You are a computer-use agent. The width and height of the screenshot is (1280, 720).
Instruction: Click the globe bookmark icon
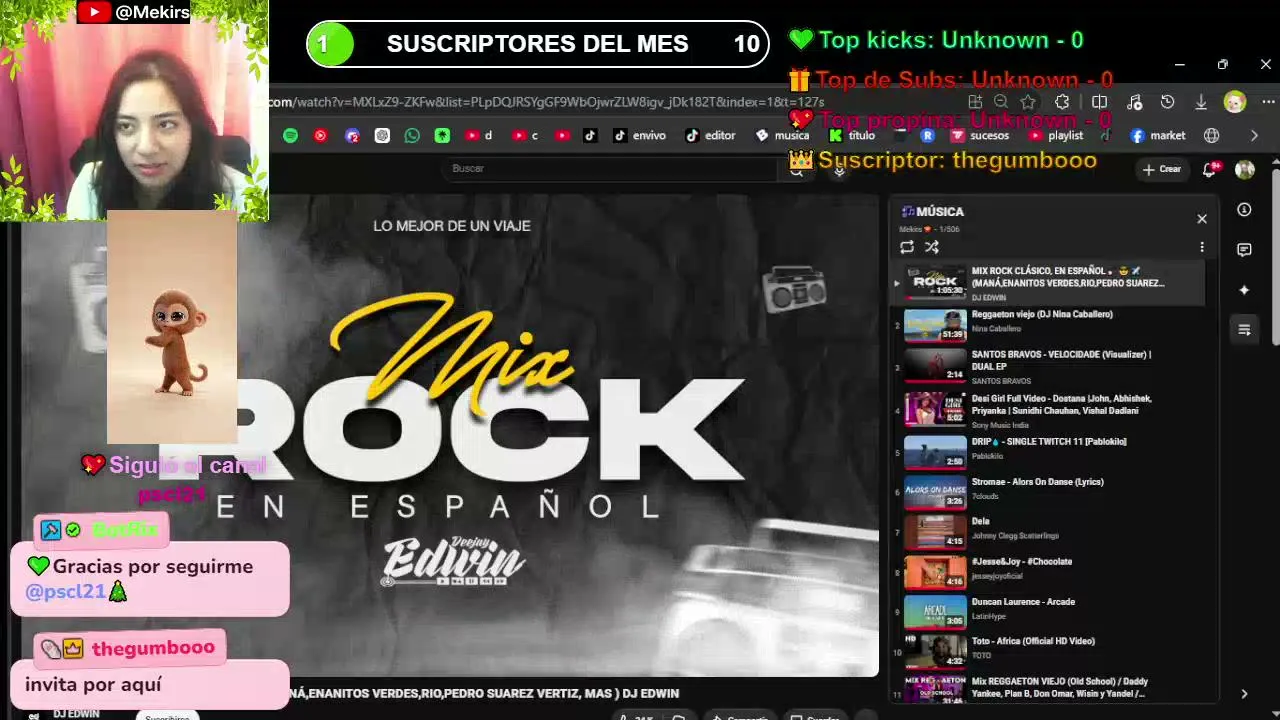(1212, 136)
